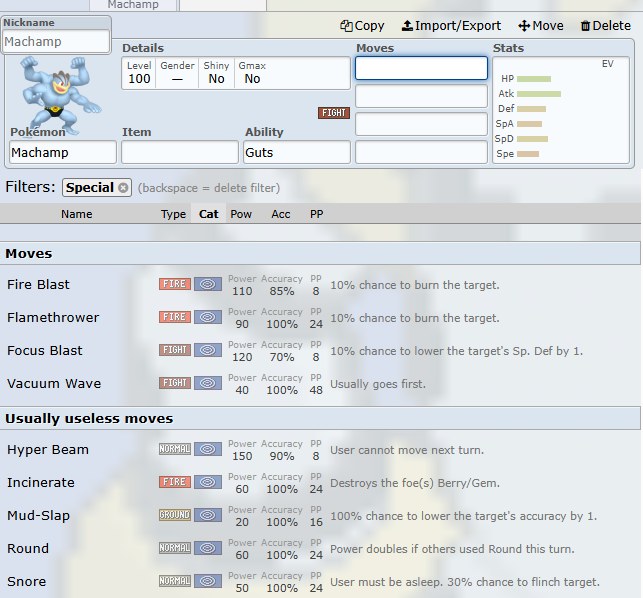The height and width of the screenshot is (598, 643).
Task: Click Special category icon on Fire Blast row
Action: tap(208, 284)
